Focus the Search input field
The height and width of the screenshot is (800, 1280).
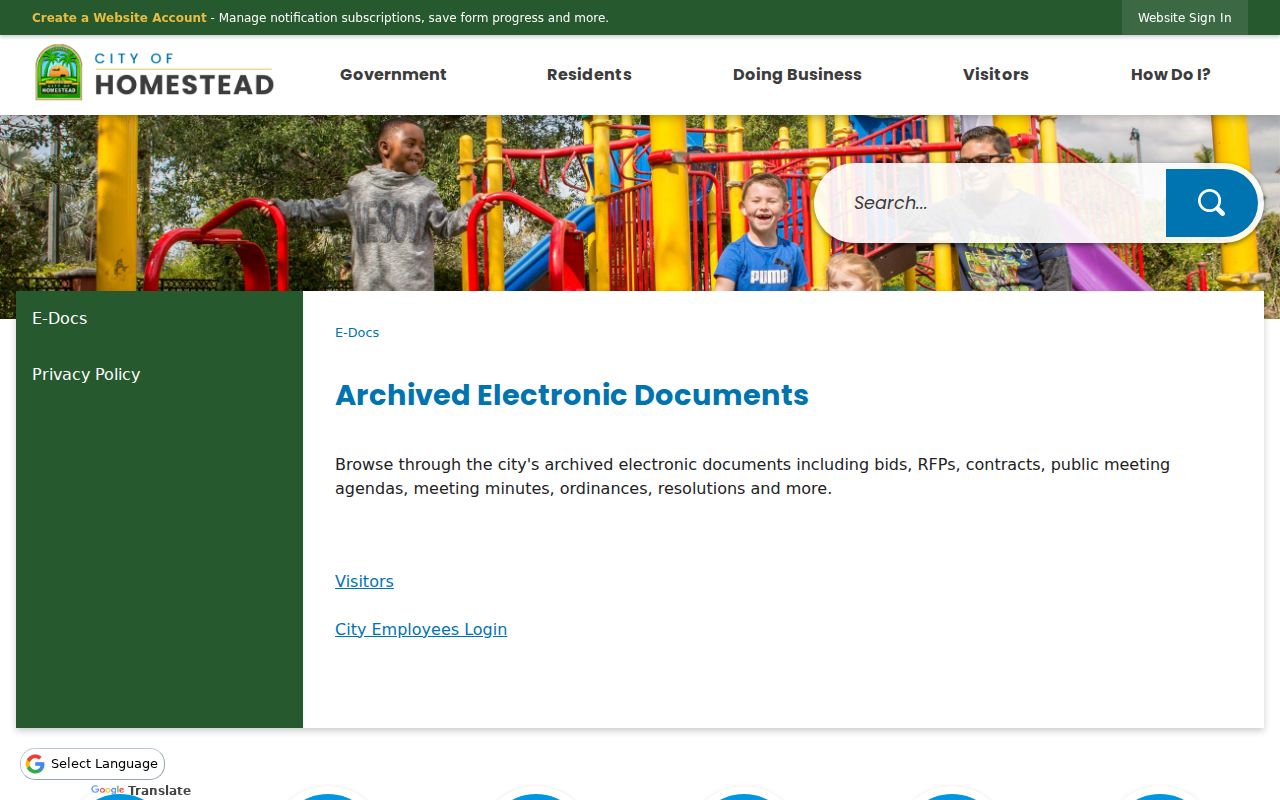click(x=992, y=203)
